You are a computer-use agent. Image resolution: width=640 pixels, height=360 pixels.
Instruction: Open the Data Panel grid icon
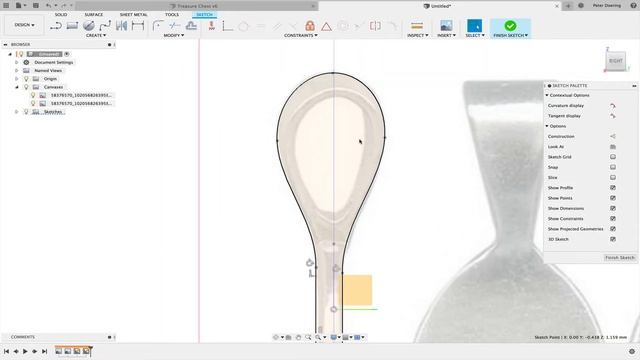(x=6, y=6)
